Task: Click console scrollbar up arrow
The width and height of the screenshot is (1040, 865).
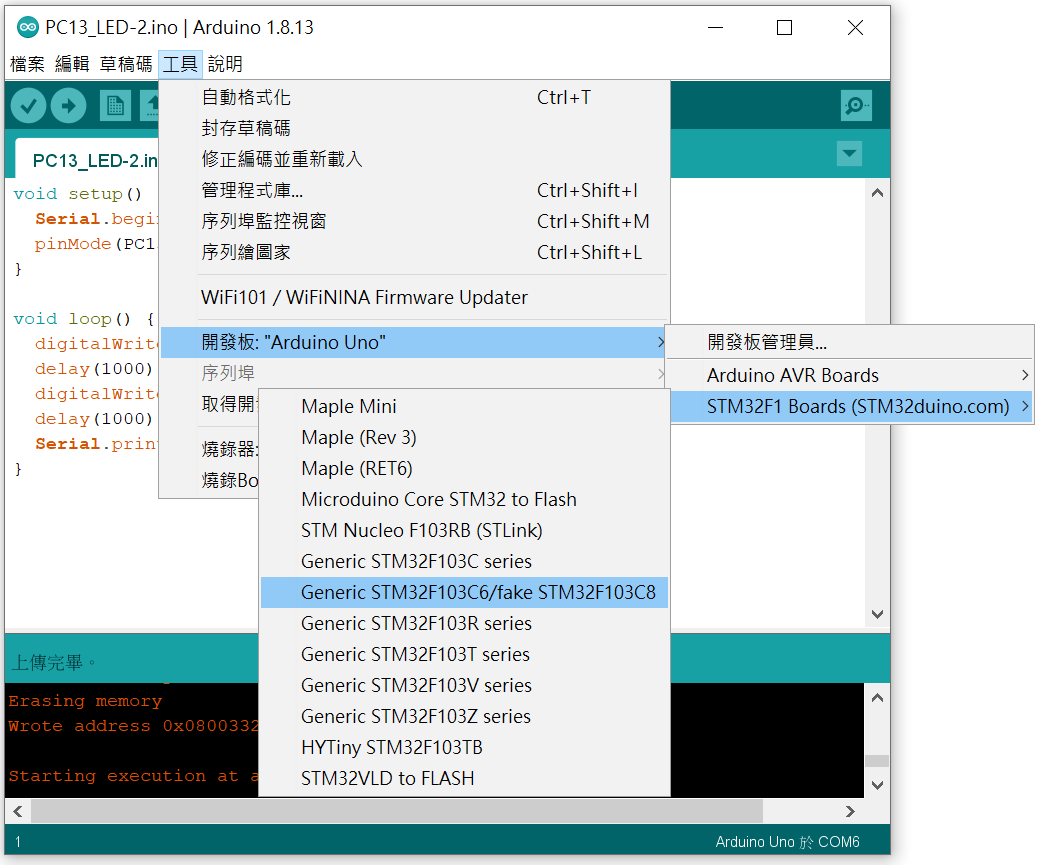Action: [877, 697]
